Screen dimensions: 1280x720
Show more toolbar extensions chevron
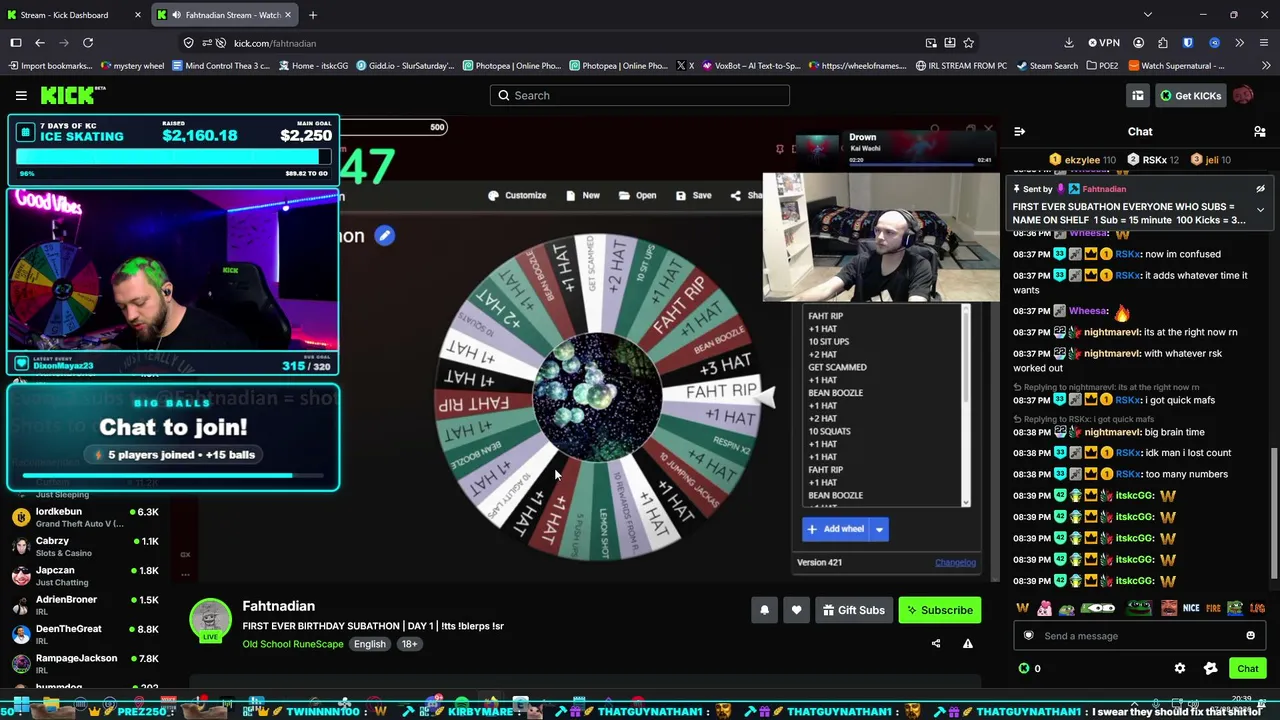(1239, 43)
